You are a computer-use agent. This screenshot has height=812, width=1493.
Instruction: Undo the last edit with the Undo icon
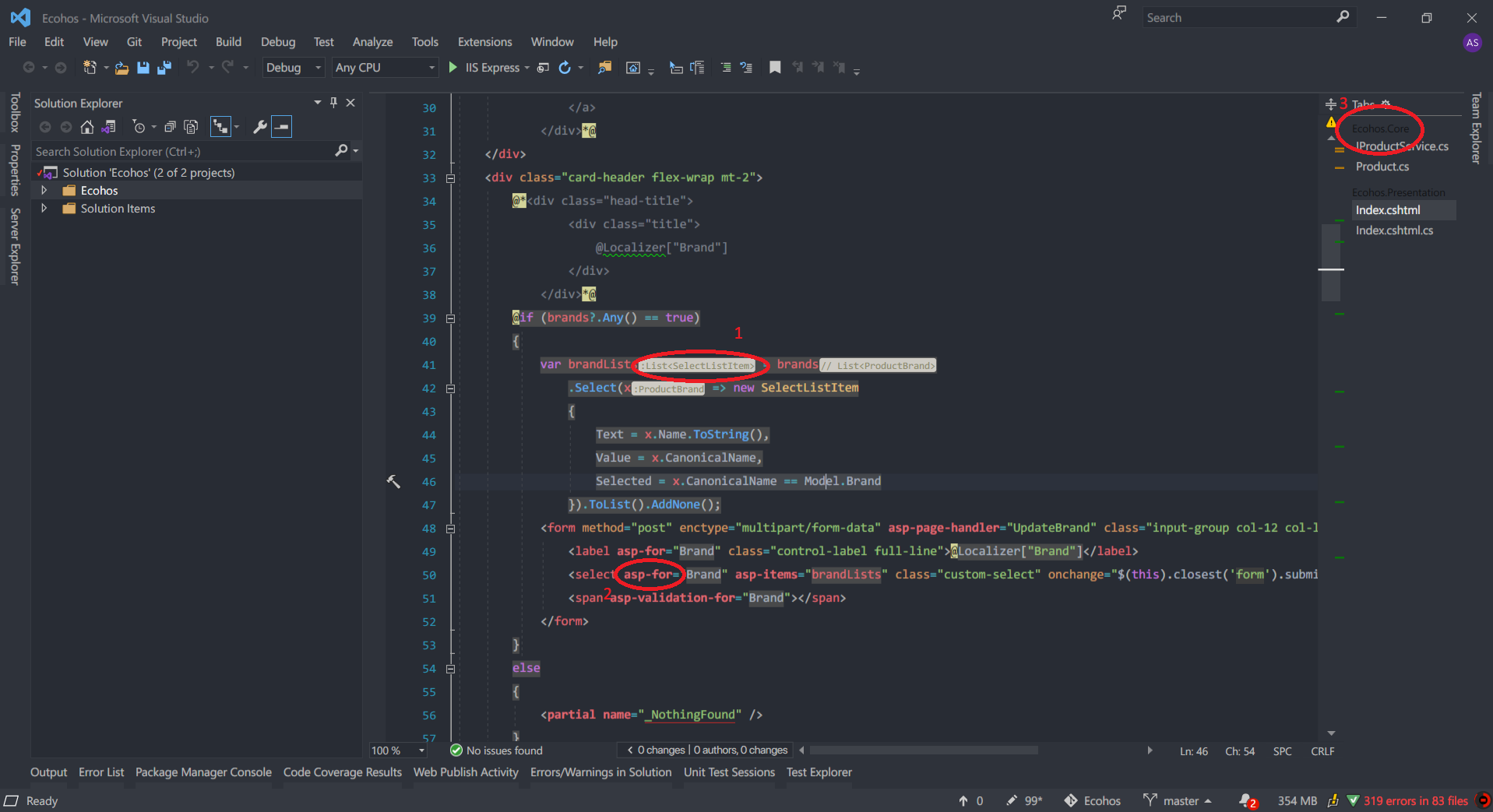[x=192, y=68]
